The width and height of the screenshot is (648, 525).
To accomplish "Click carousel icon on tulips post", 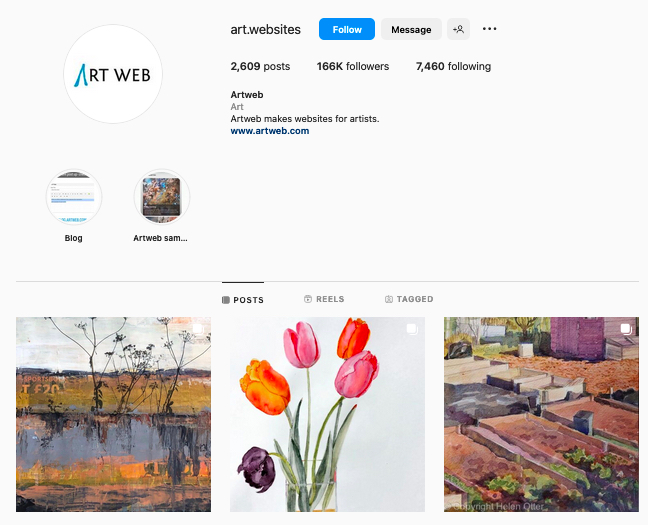I will (412, 329).
